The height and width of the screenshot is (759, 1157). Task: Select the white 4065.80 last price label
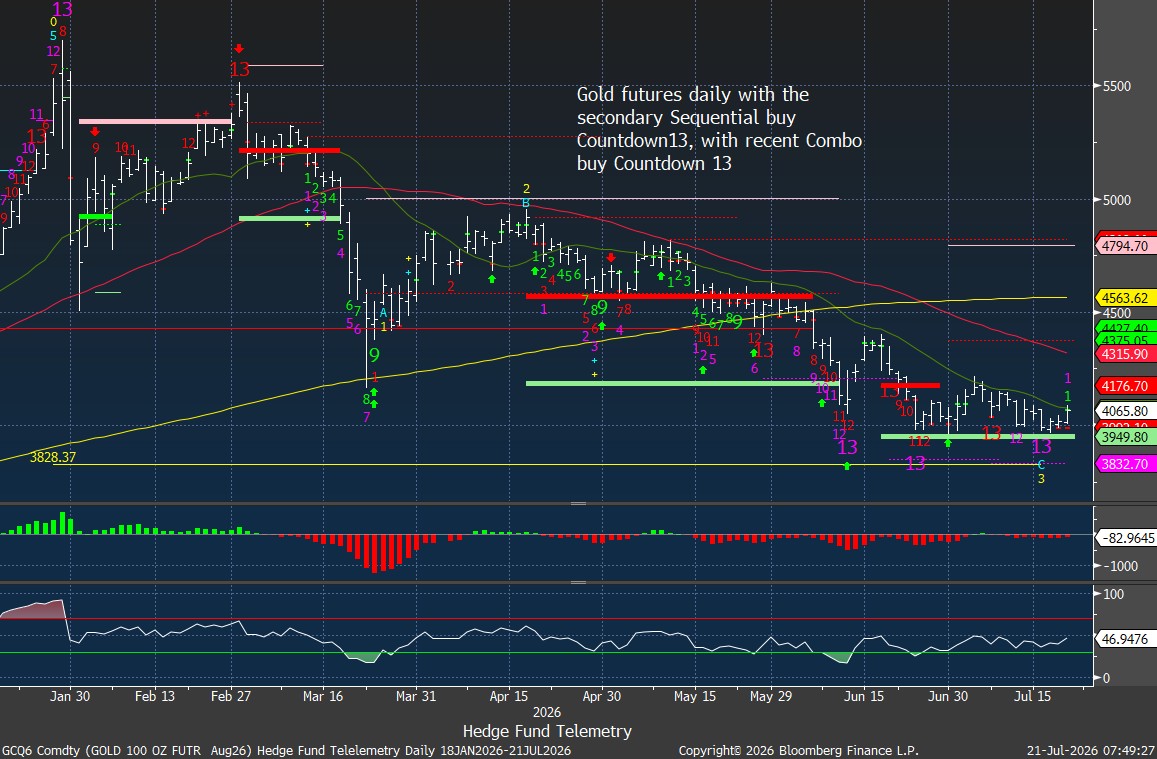tap(1125, 411)
